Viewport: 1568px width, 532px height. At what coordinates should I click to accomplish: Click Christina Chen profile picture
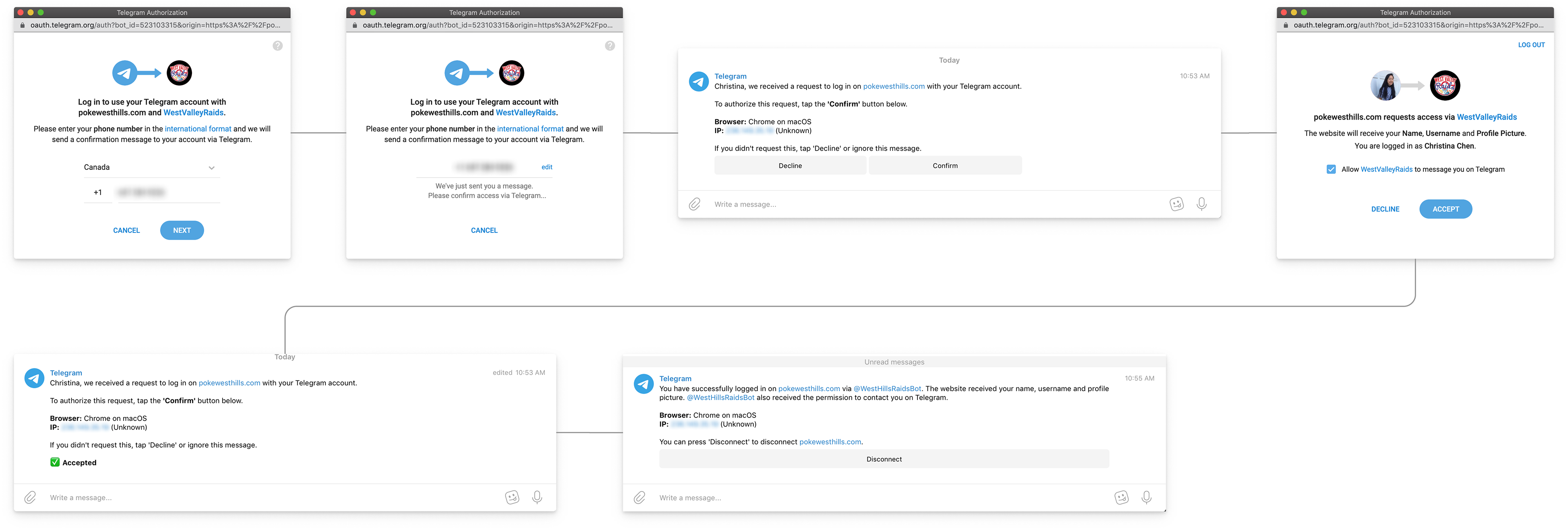tap(1385, 85)
